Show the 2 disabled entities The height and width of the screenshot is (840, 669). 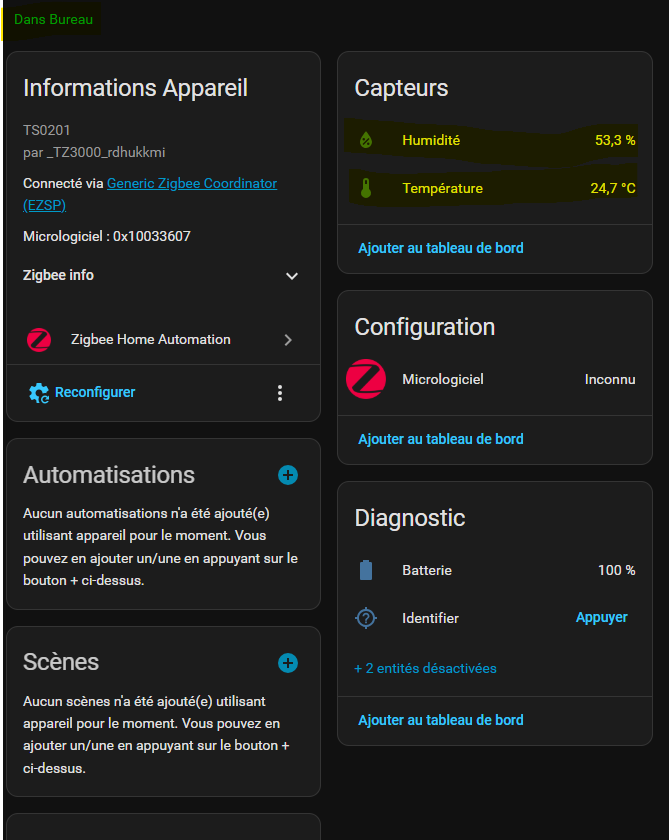(425, 668)
